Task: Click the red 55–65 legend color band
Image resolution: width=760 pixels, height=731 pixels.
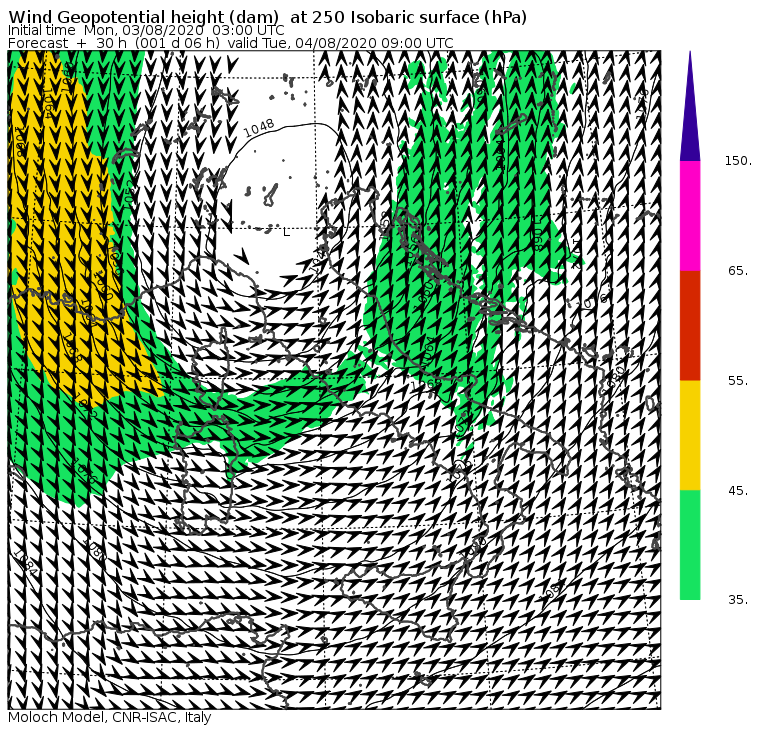Action: 690,325
